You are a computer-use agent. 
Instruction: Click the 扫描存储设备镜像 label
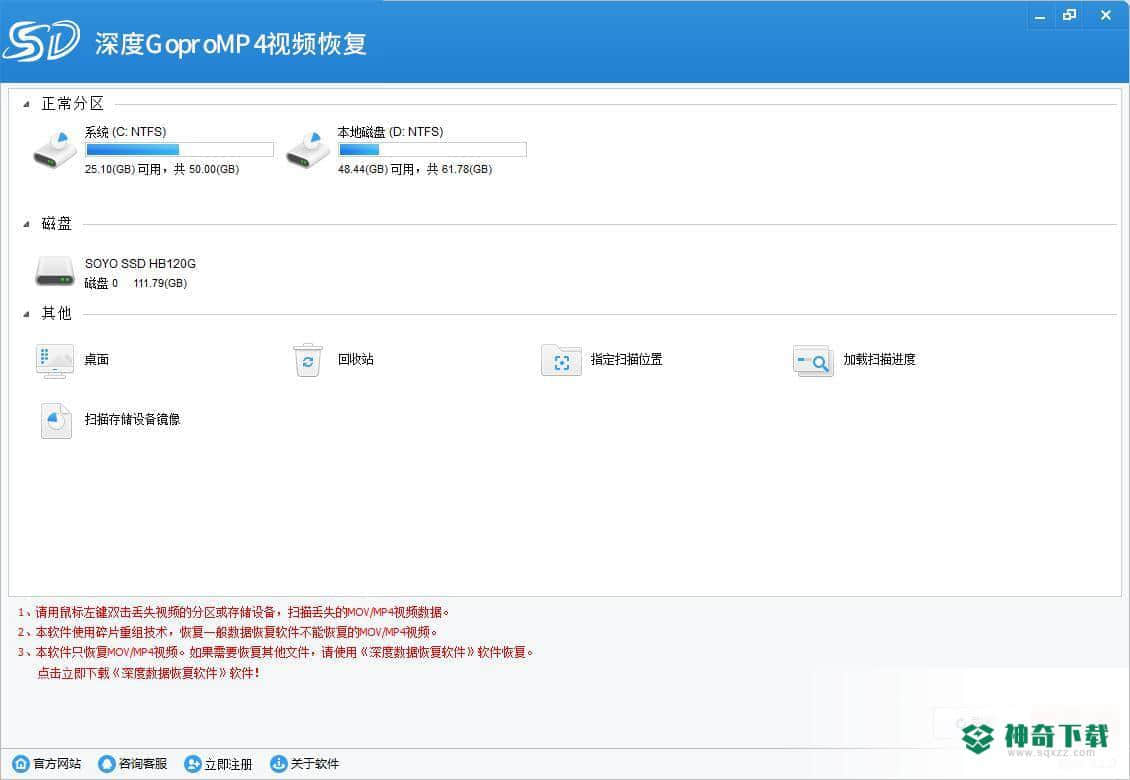point(132,419)
